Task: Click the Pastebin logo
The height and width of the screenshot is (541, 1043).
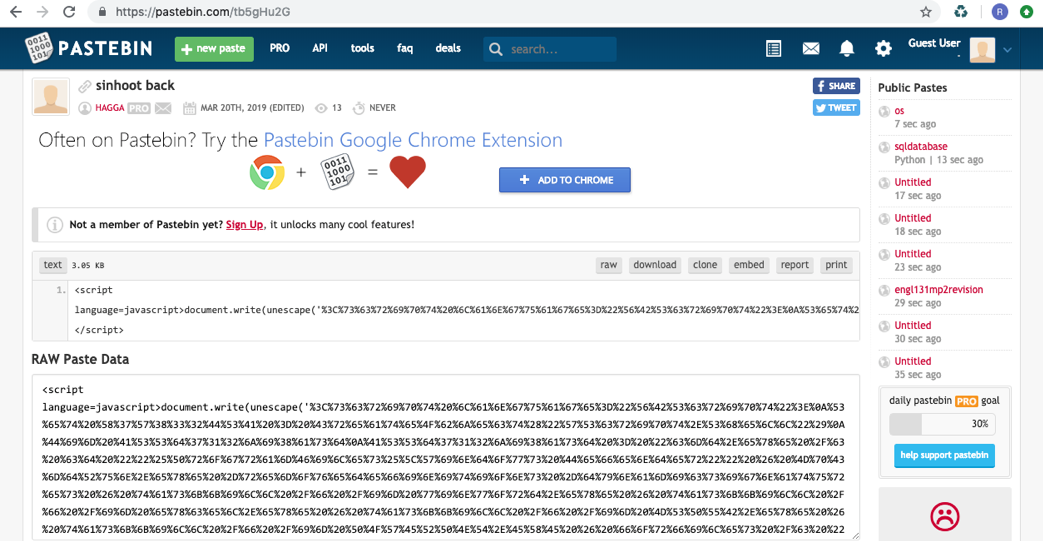Action: click(89, 48)
